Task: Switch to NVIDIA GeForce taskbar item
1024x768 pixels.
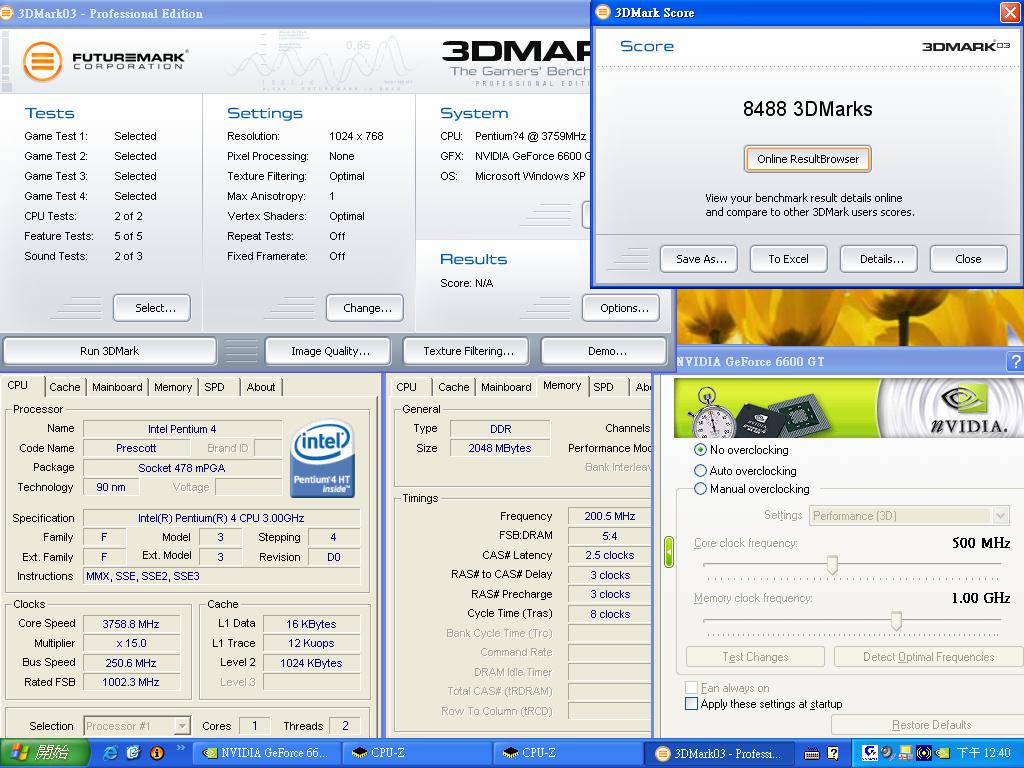Action: (266, 753)
